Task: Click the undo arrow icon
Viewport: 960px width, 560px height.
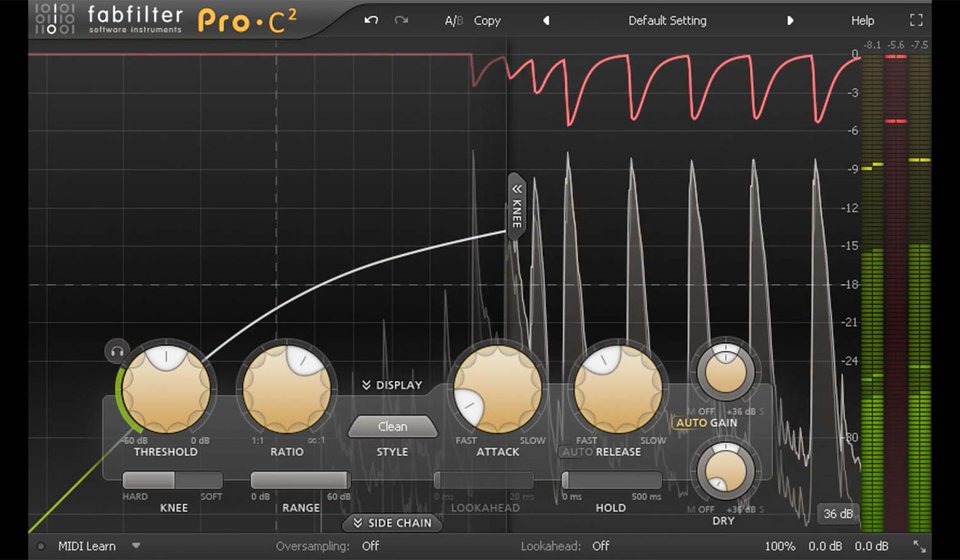Action: click(371, 20)
